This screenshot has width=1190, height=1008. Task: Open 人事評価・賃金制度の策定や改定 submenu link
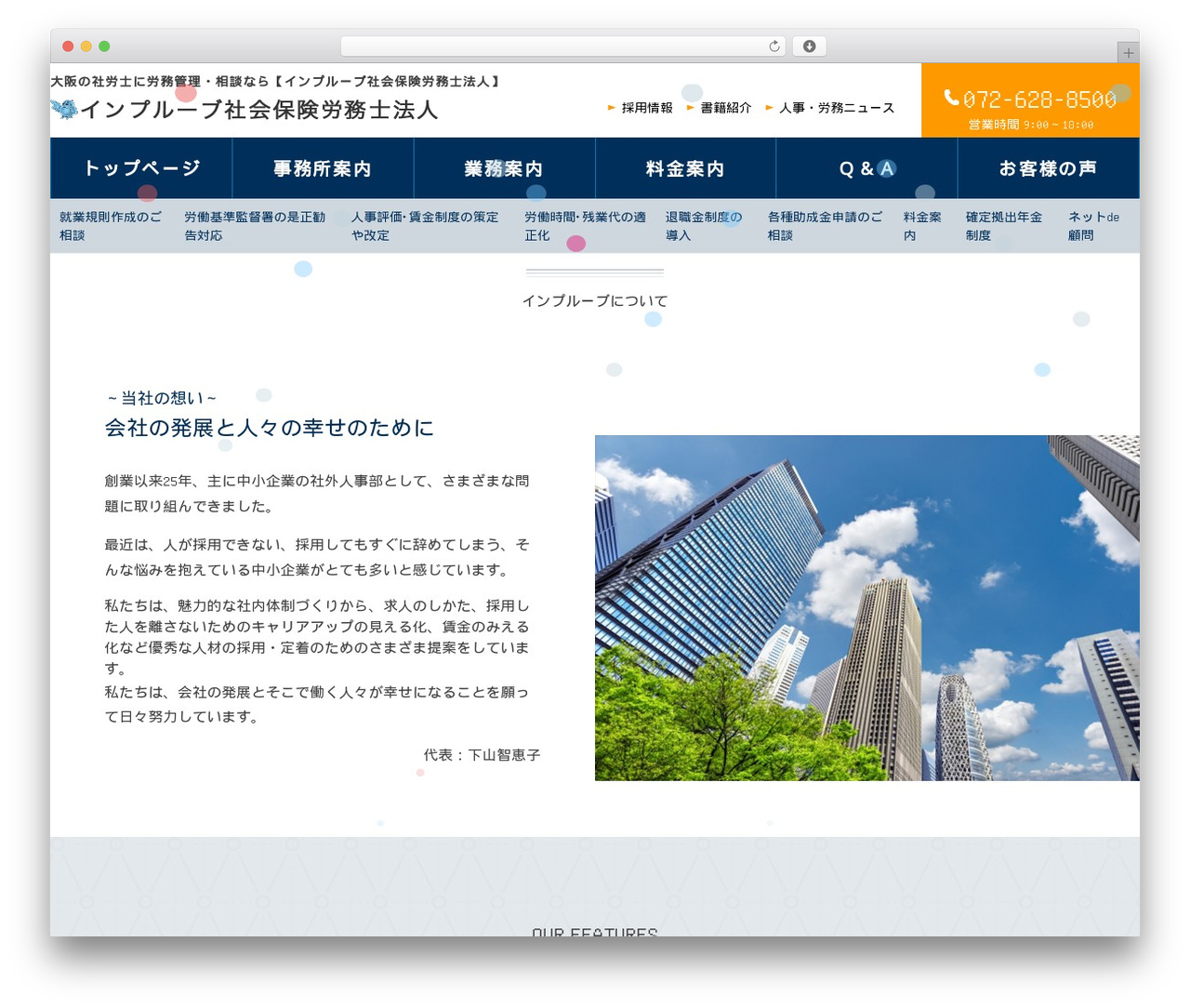coord(425,226)
